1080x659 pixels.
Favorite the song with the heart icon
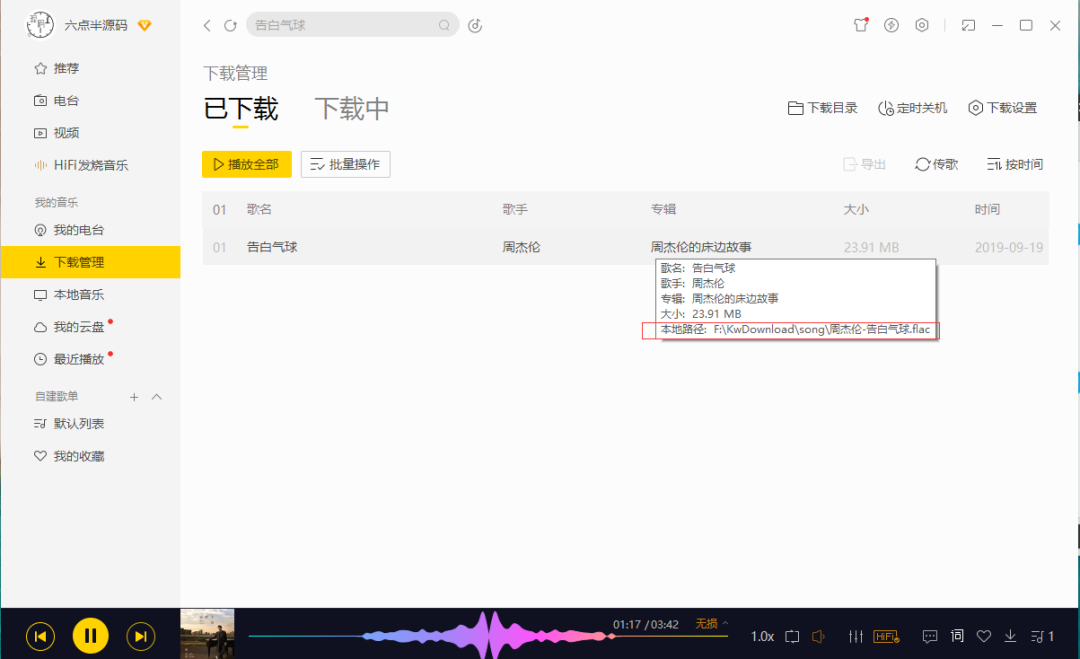pyautogui.click(x=984, y=636)
